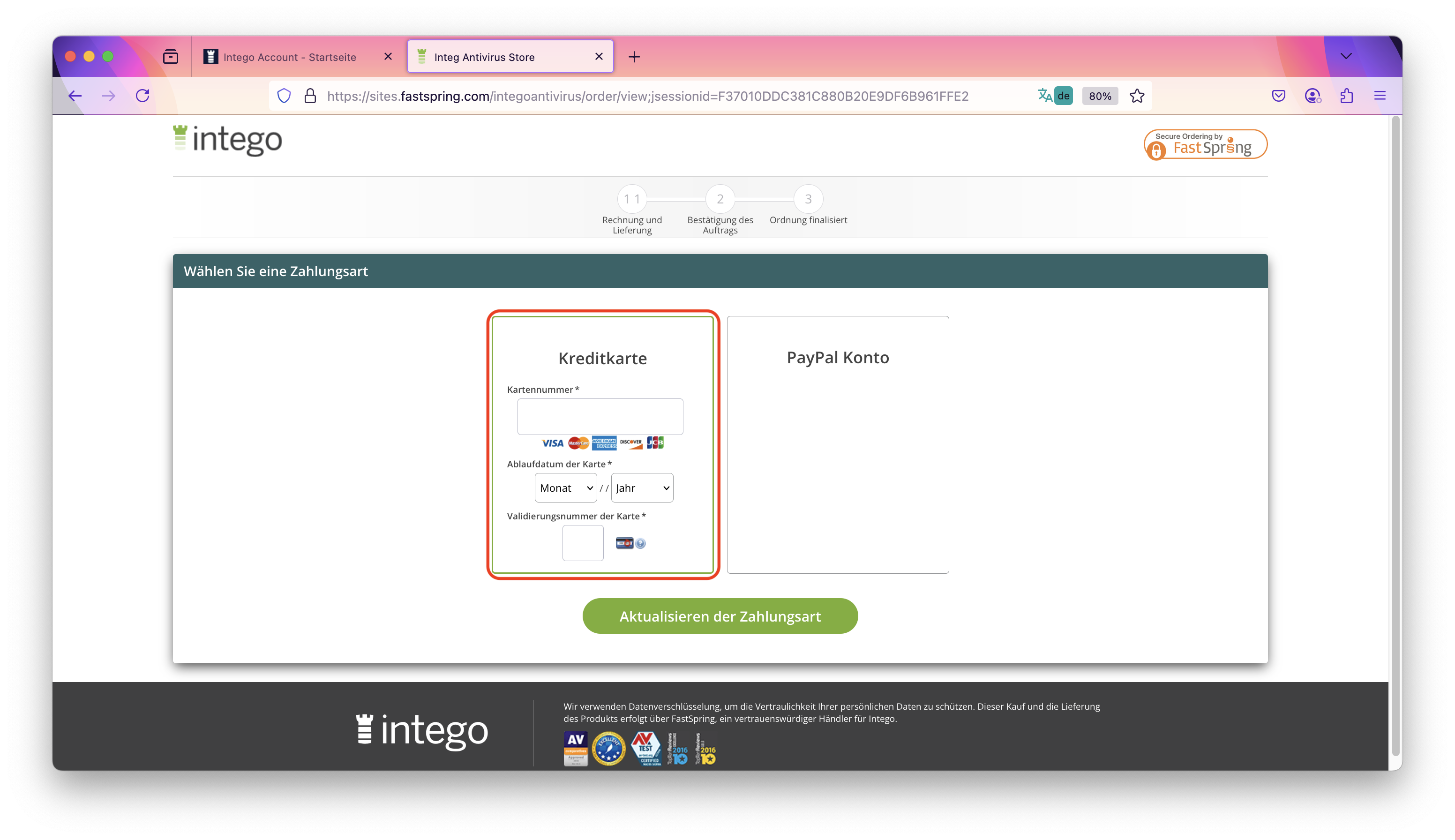Viewport: 1455px width, 840px height.
Task: Go back to the previous page
Action: (75, 96)
